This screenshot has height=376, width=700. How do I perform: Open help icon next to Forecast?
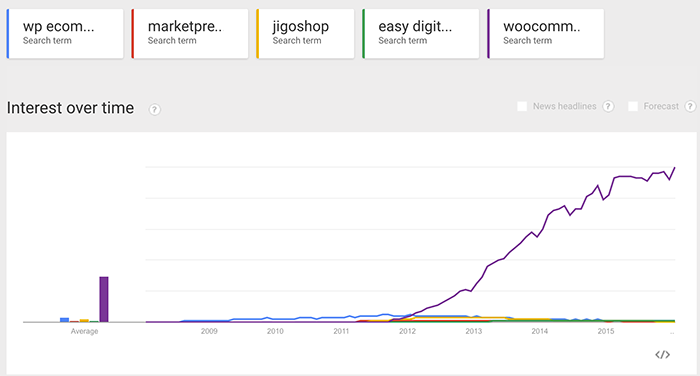click(690, 106)
